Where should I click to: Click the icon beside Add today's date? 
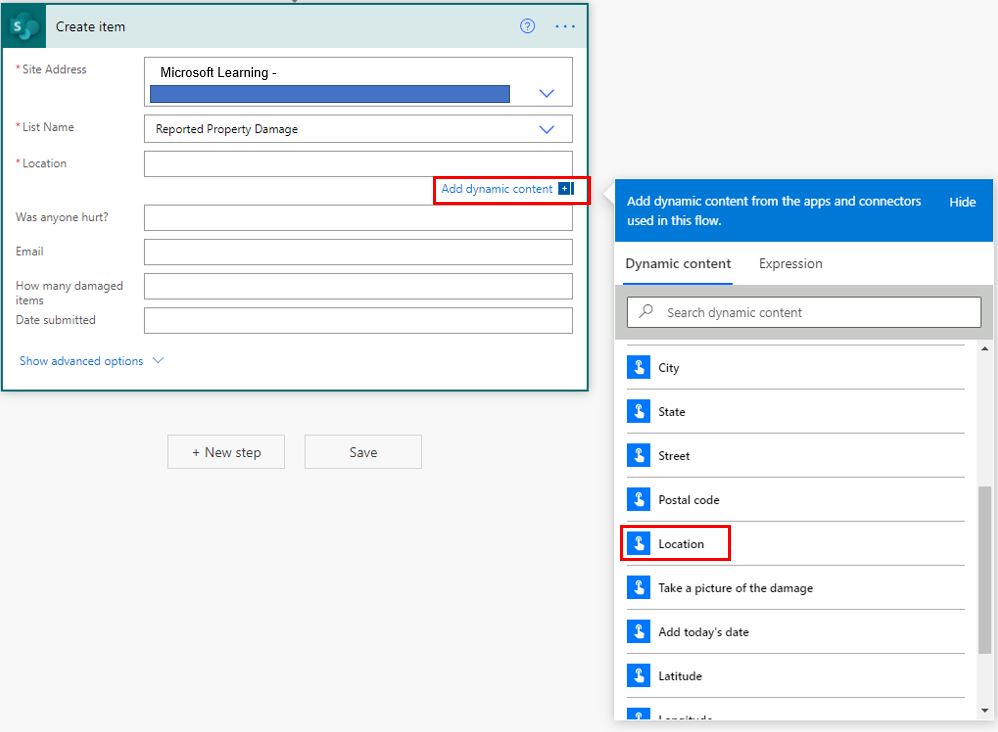tap(638, 631)
